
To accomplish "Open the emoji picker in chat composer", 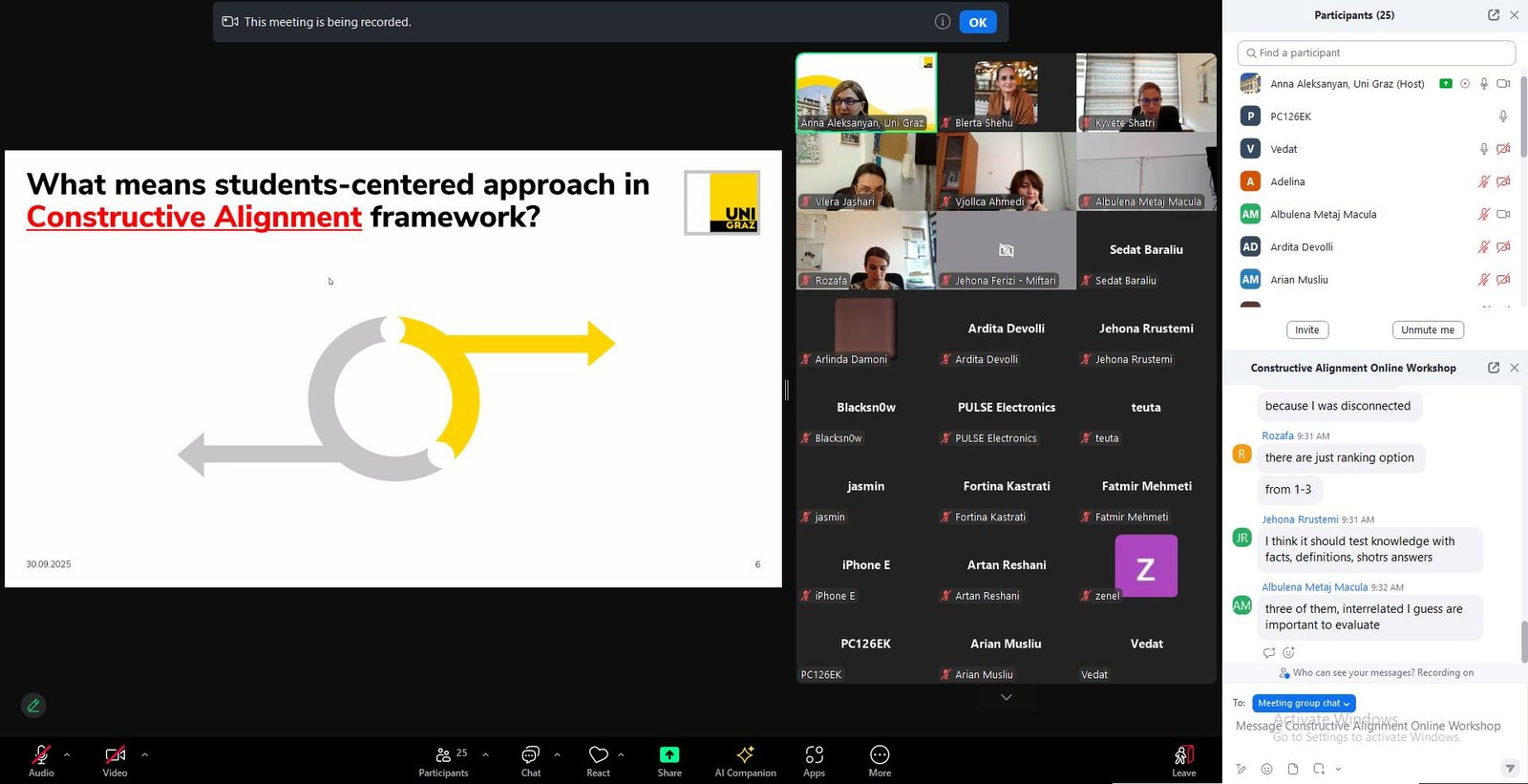I will pos(1266,769).
